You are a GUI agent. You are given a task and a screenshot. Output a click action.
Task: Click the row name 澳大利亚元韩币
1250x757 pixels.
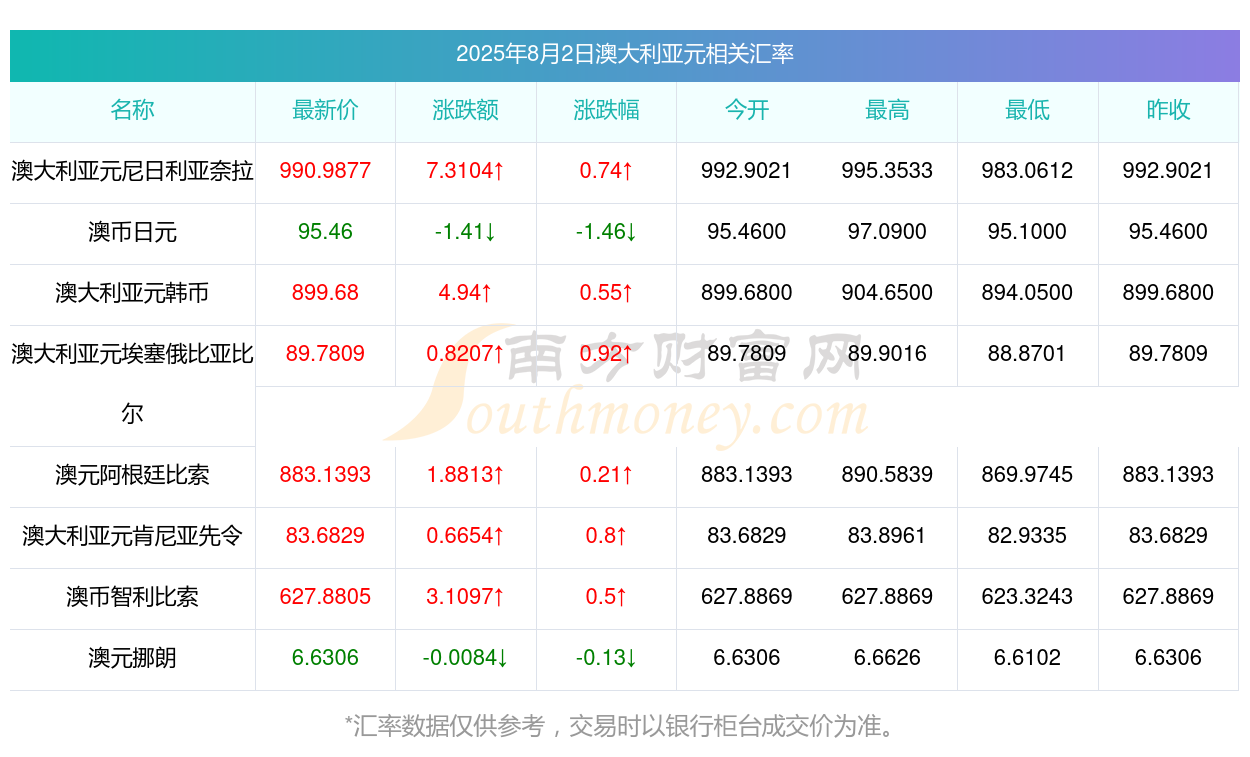pyautogui.click(x=132, y=293)
